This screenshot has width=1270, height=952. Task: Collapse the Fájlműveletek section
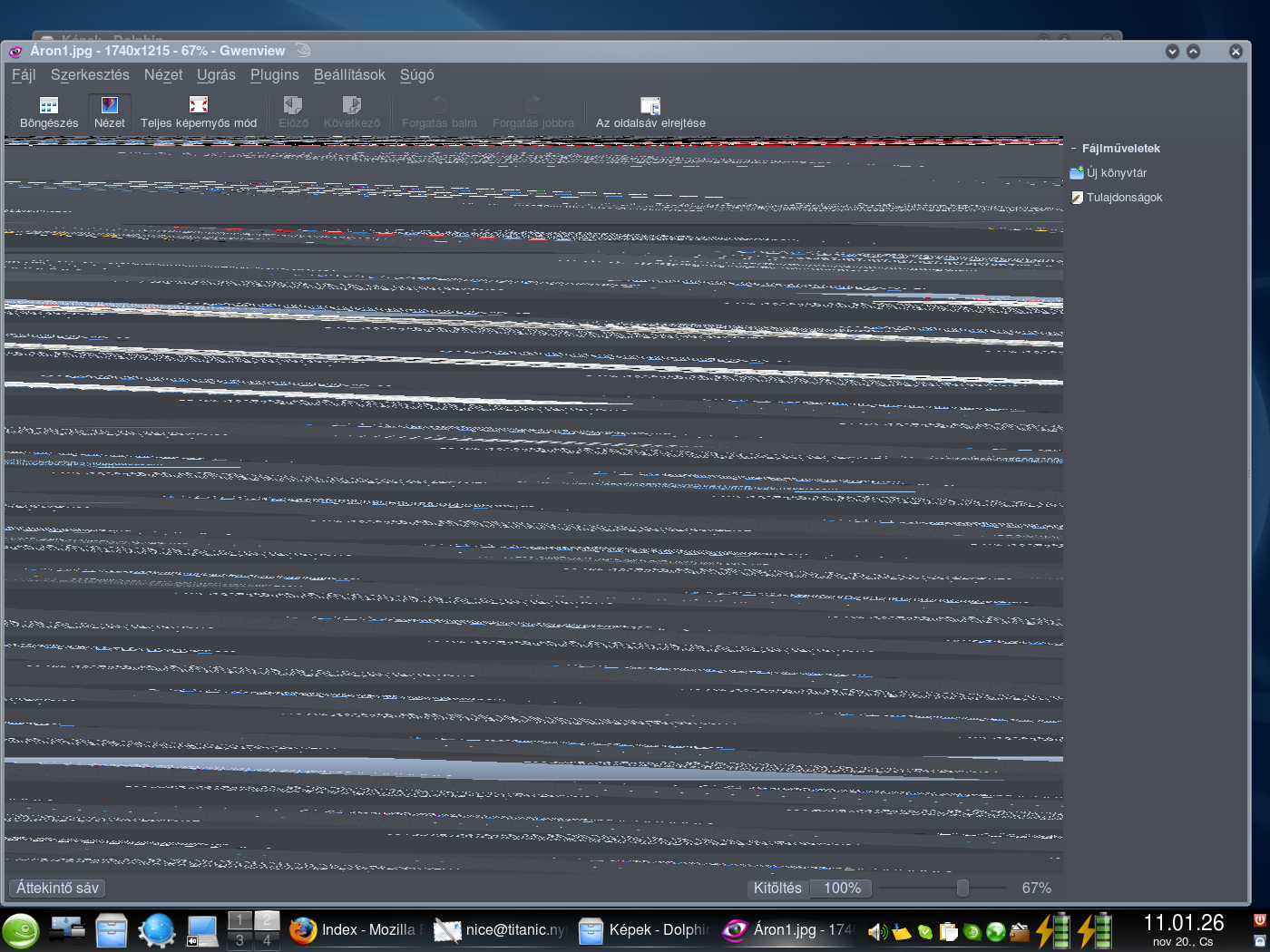tap(1073, 149)
